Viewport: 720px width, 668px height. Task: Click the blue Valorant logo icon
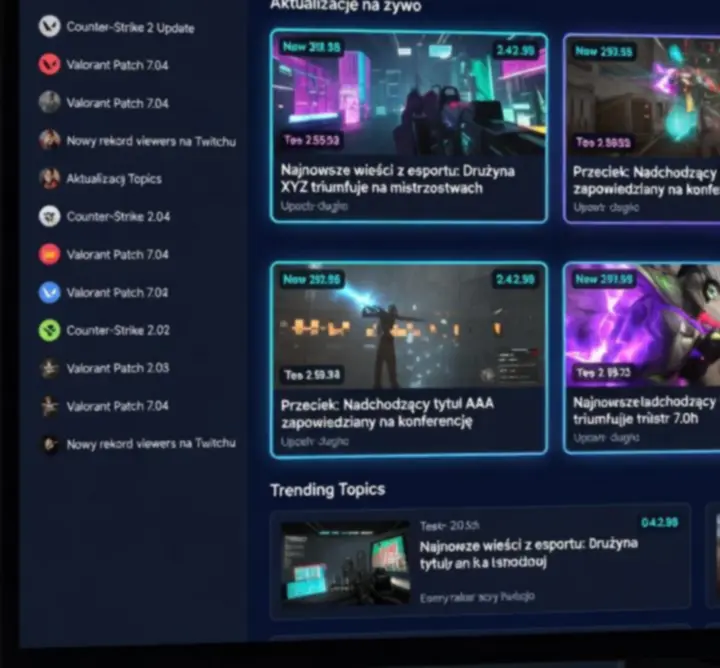[x=49, y=292]
